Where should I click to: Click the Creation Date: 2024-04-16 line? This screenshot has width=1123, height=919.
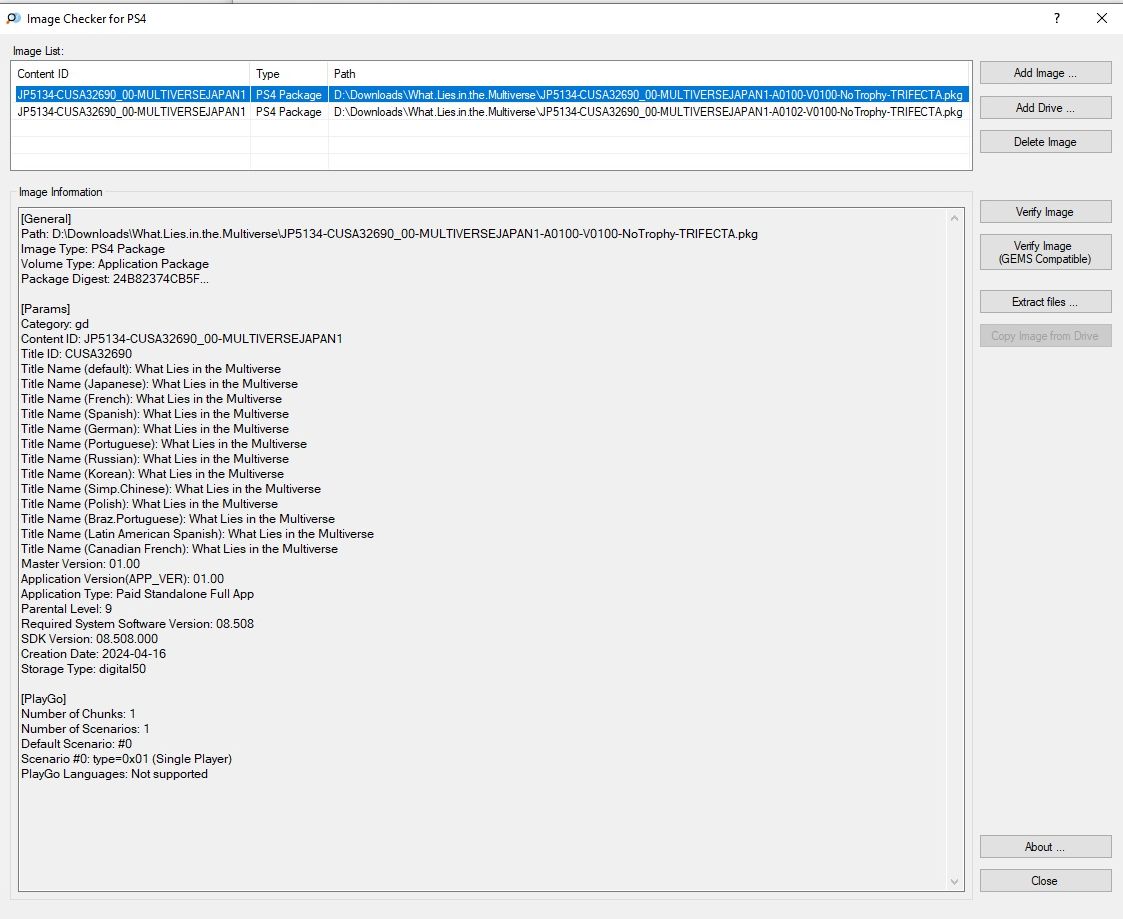point(93,654)
